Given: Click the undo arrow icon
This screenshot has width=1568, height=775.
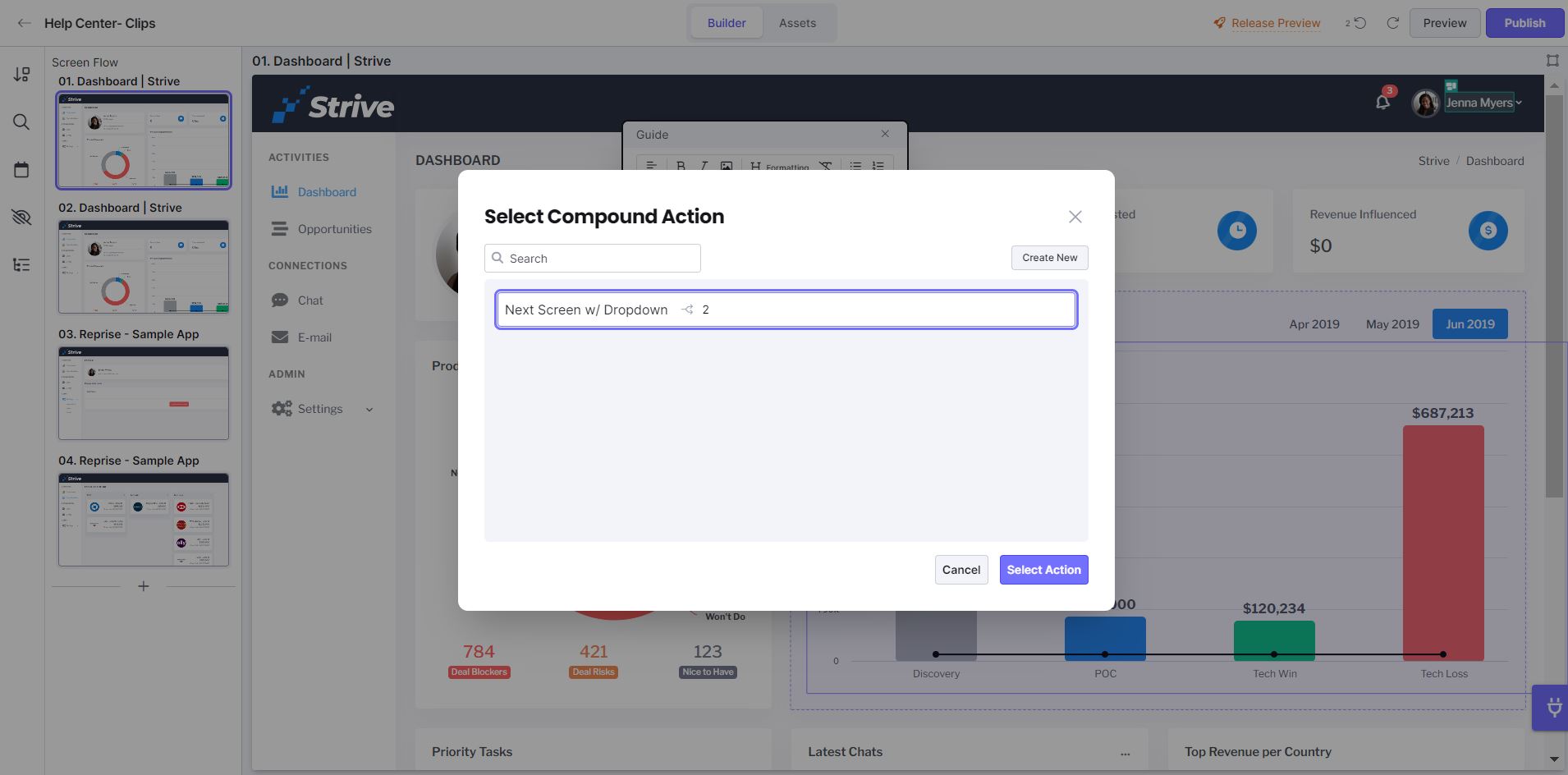Looking at the screenshot, I should [1359, 23].
